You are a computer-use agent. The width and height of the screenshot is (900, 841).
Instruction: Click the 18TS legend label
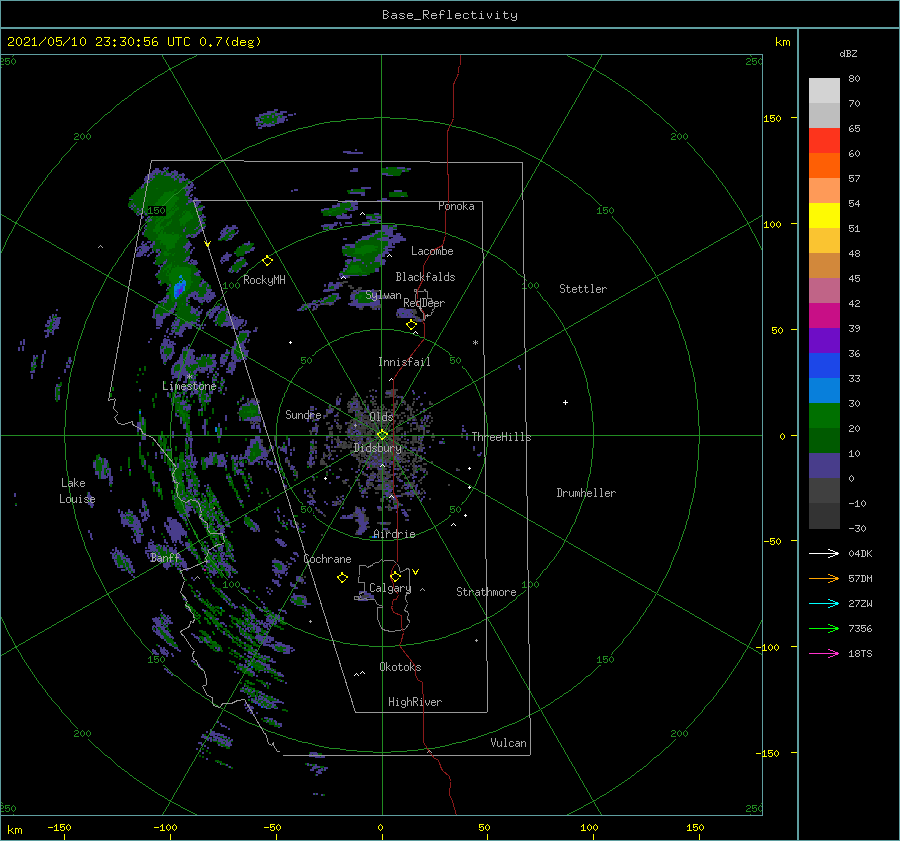coord(860,653)
